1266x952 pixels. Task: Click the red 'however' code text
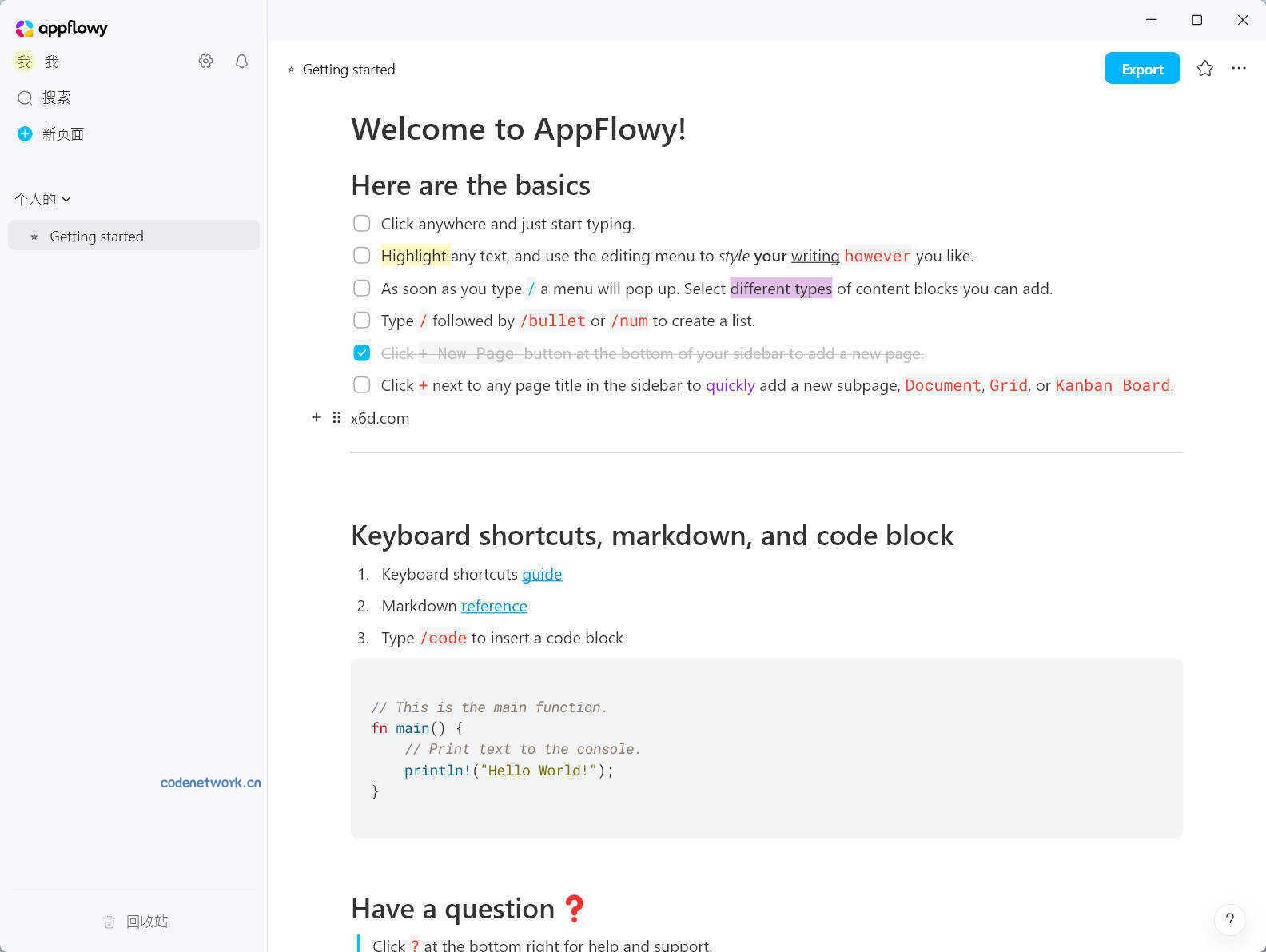point(878,256)
